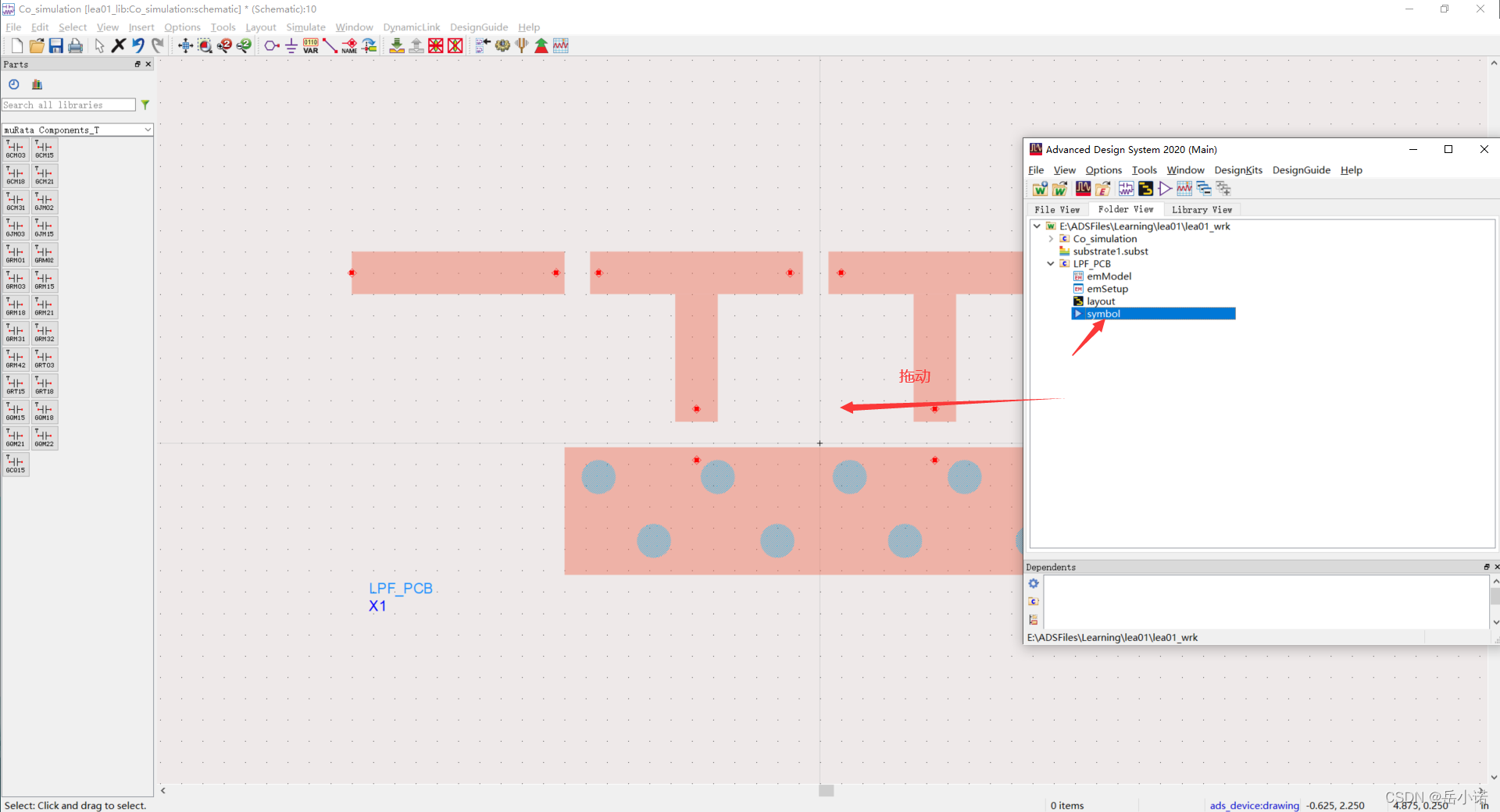Activate the select pointer tool

(99, 46)
